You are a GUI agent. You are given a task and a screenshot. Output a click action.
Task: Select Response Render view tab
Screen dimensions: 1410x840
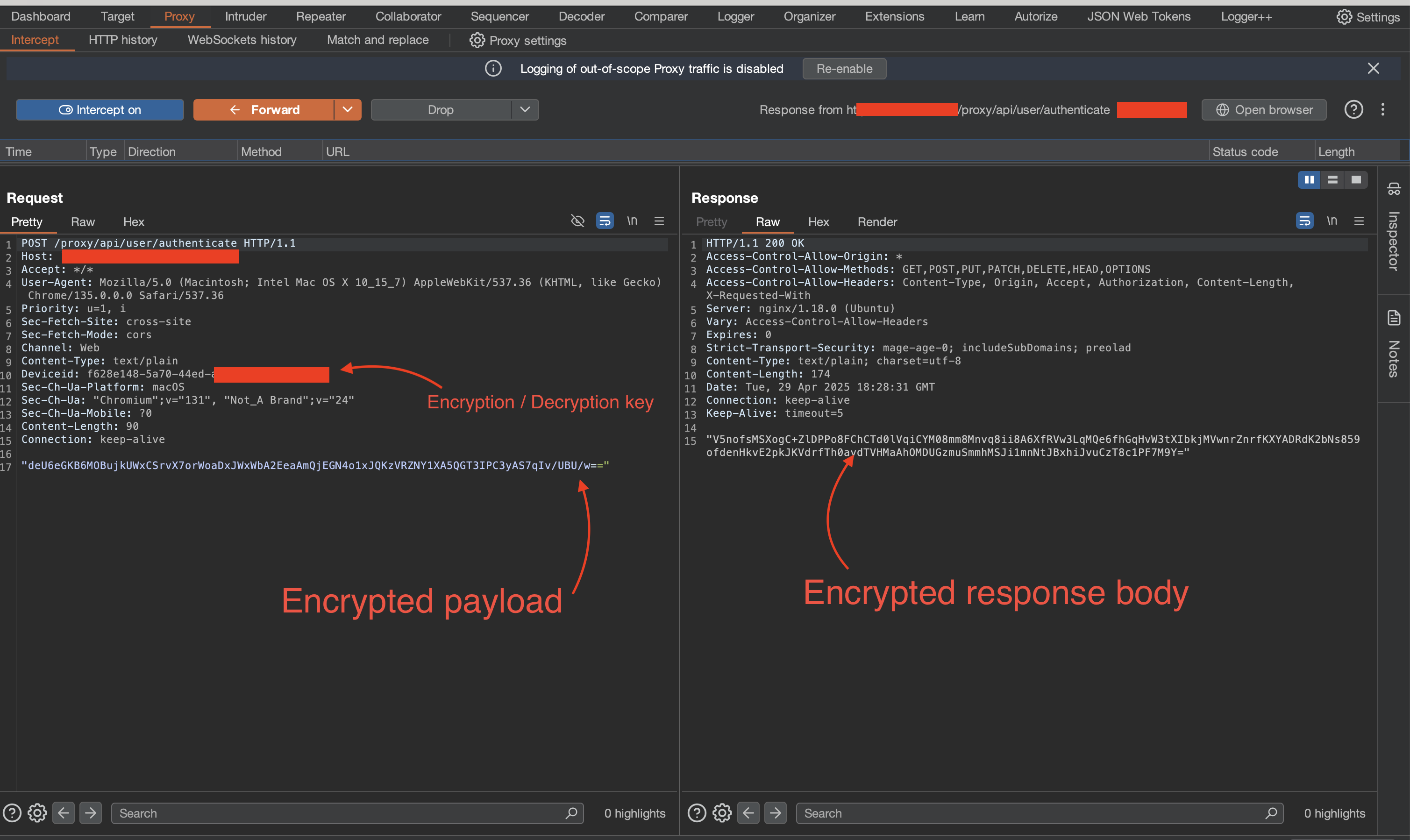coord(877,222)
